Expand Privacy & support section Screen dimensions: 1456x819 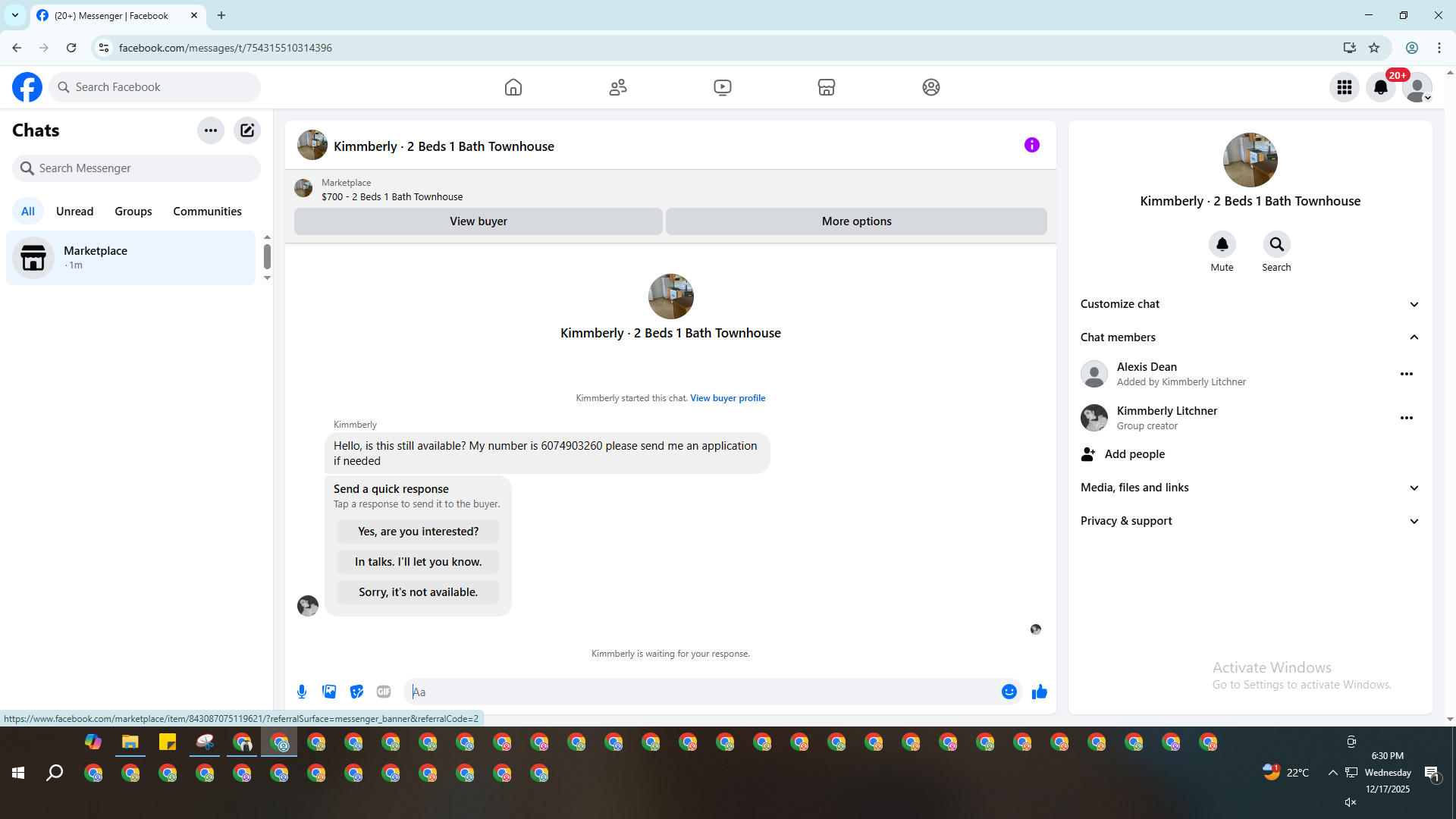coord(1414,521)
